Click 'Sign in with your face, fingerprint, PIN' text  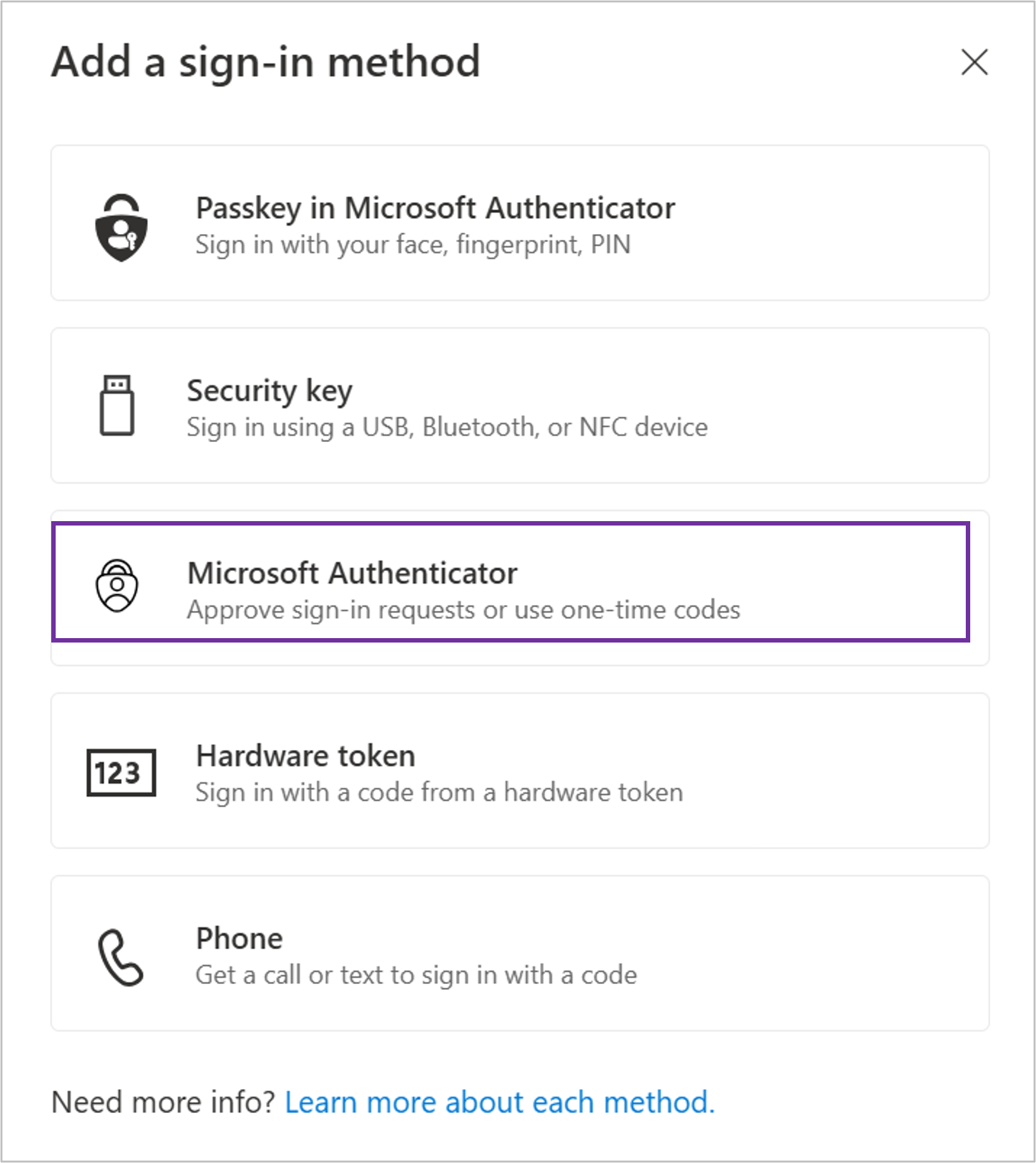[413, 245]
